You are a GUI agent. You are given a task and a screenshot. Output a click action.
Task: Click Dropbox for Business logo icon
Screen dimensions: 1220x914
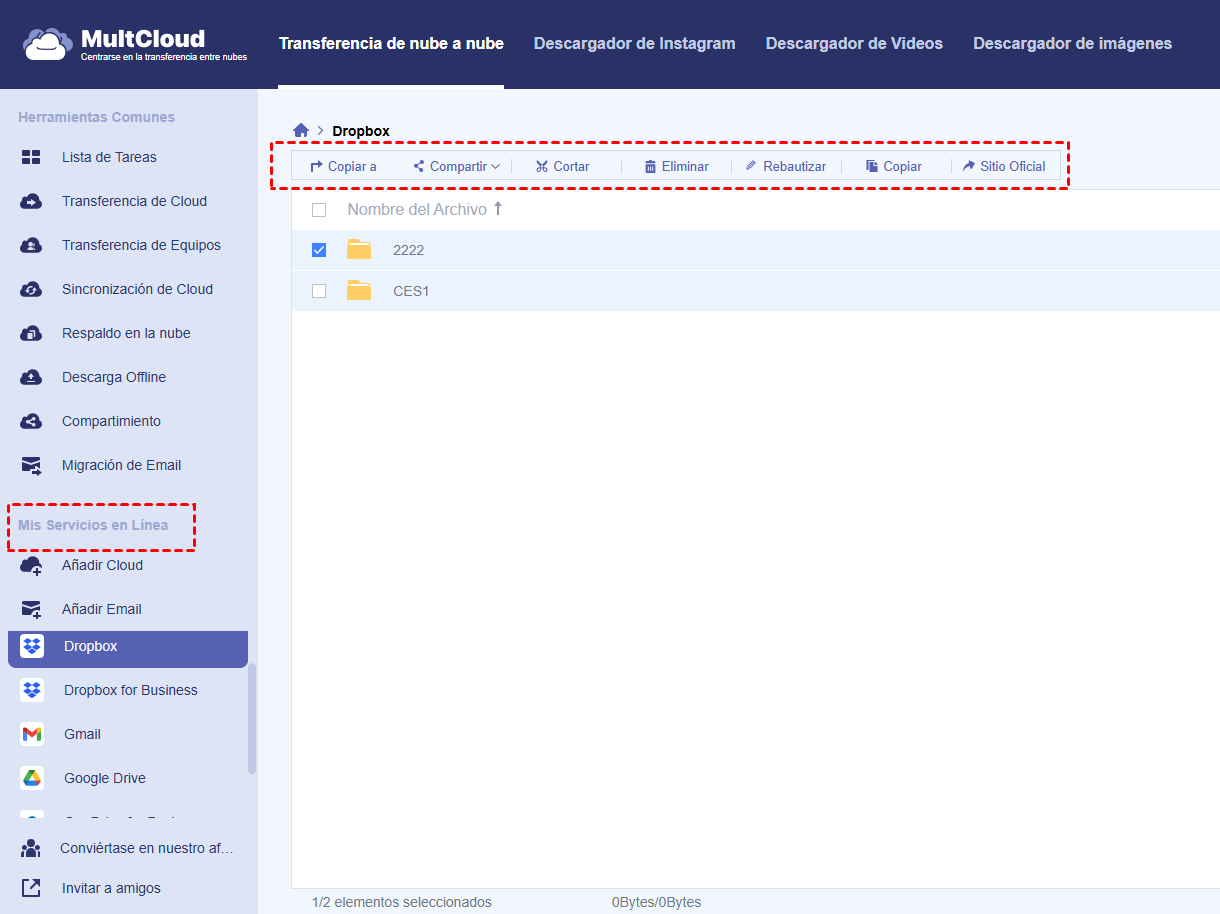tap(32, 690)
